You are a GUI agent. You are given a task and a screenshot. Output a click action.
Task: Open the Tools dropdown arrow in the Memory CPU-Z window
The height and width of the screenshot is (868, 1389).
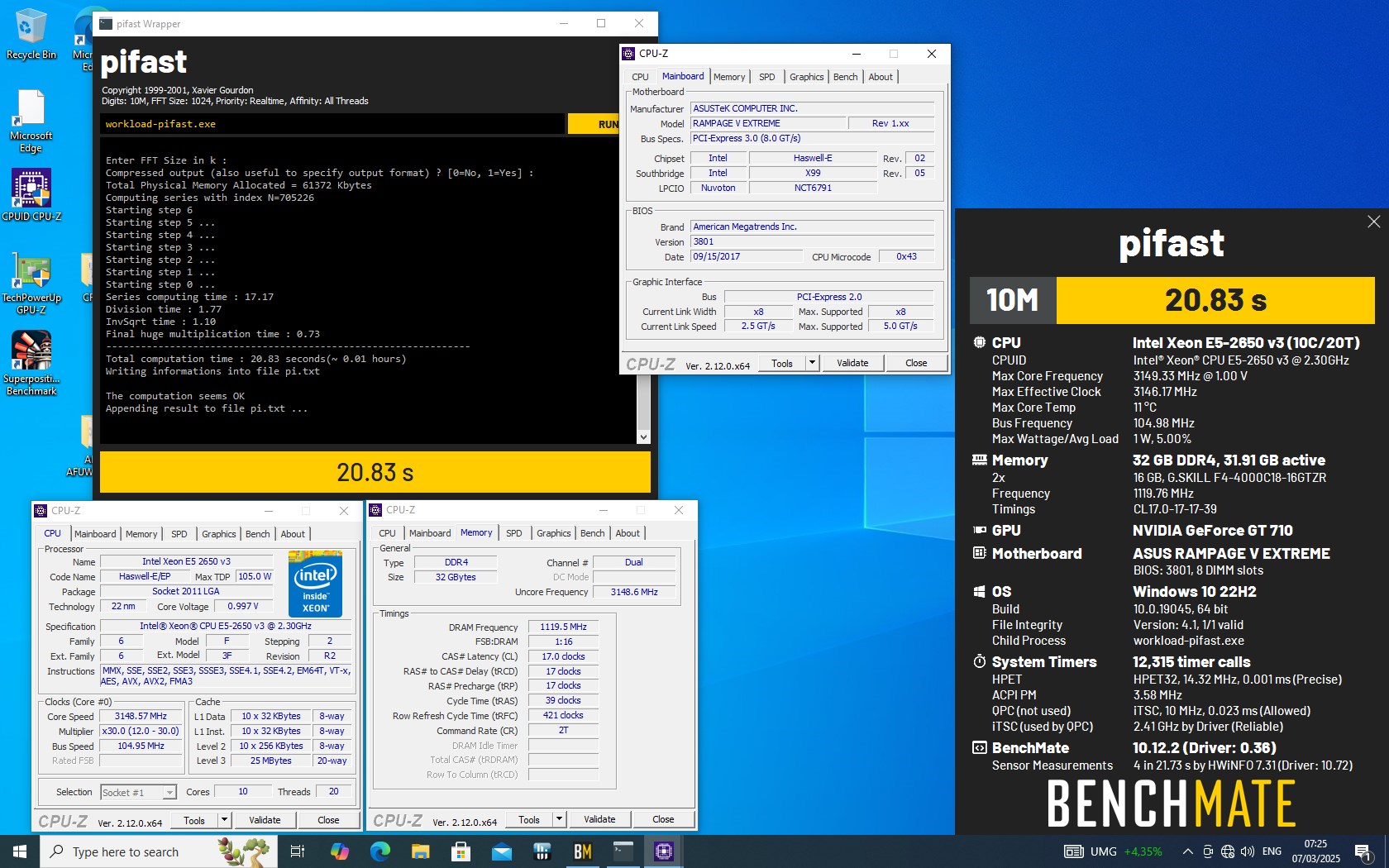pos(559,819)
